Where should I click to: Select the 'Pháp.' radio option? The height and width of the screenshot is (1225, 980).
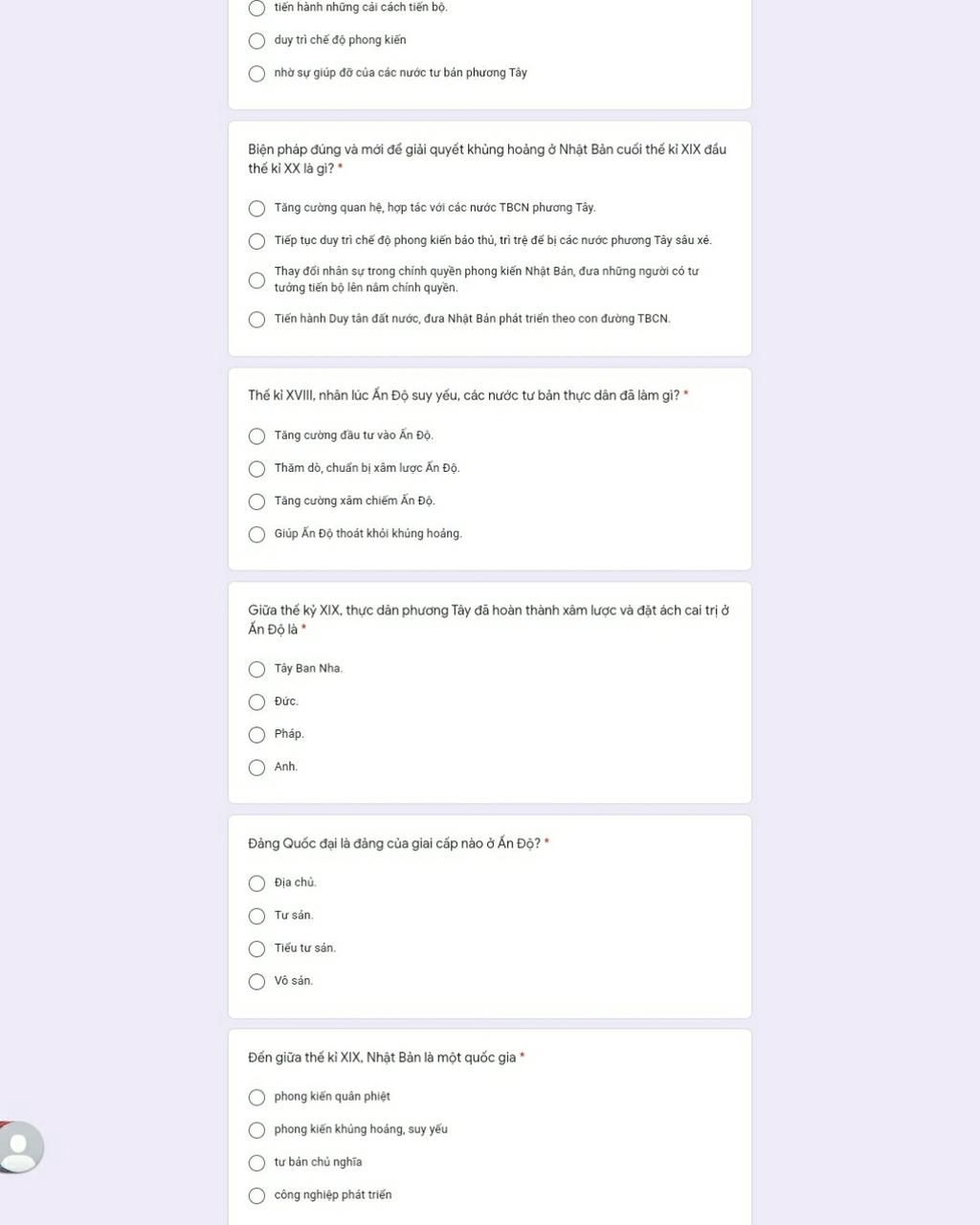pos(256,735)
